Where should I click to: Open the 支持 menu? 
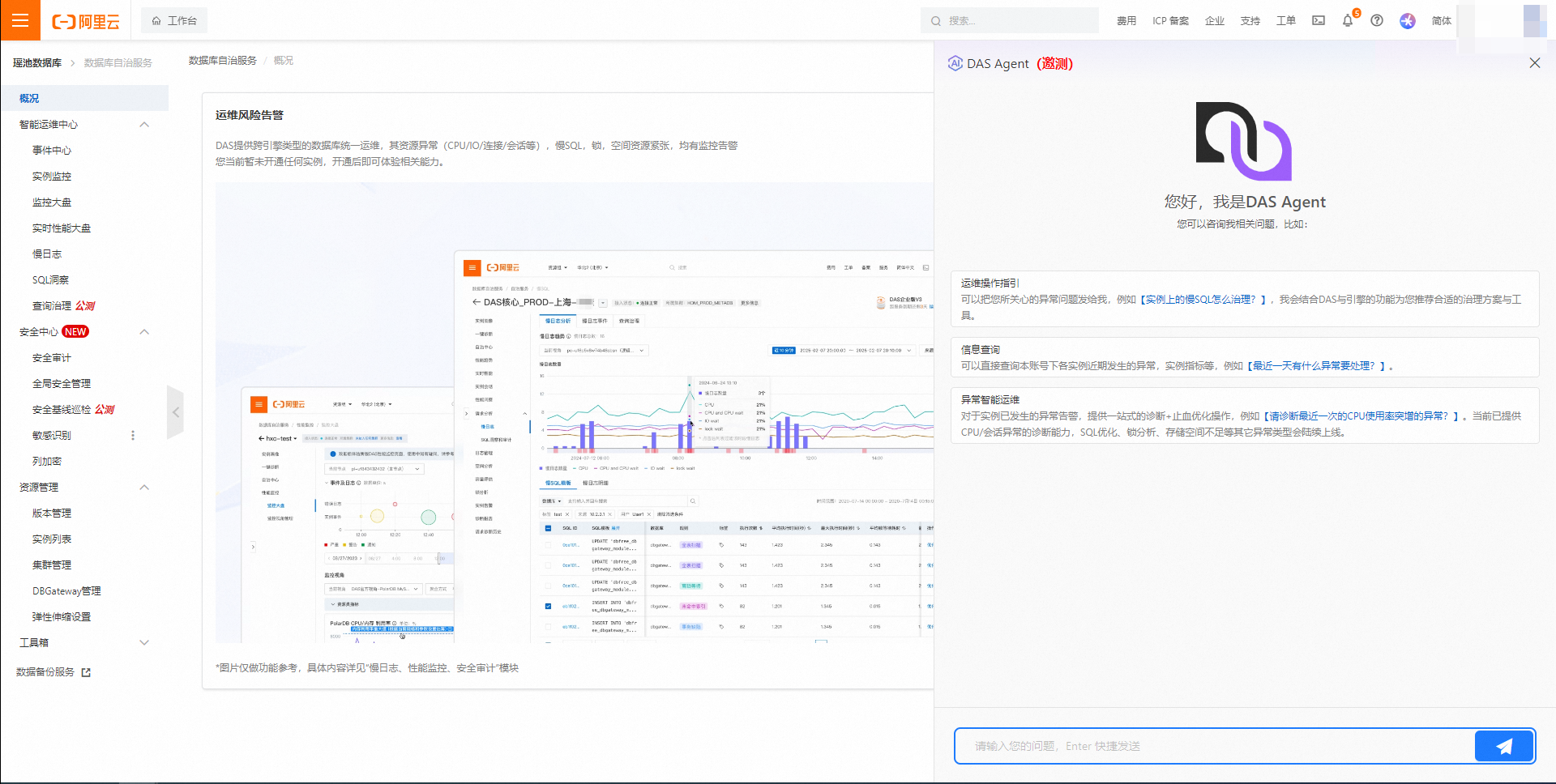click(x=1250, y=21)
